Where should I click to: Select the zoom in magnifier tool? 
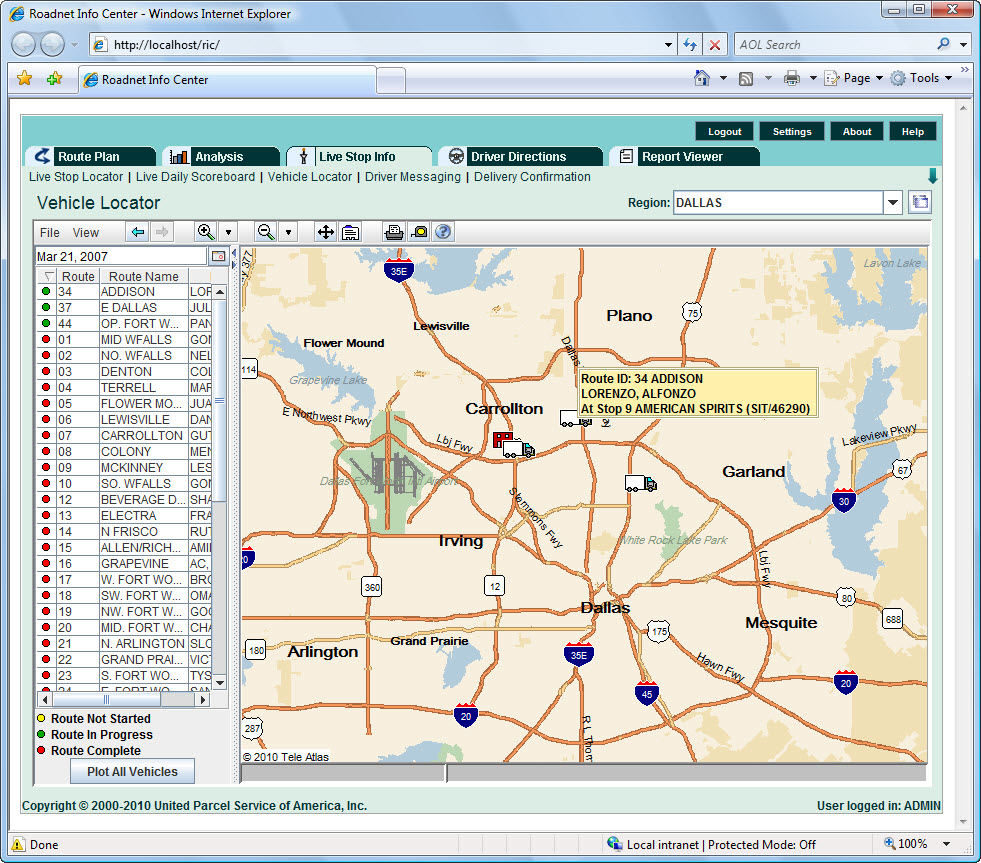[206, 232]
